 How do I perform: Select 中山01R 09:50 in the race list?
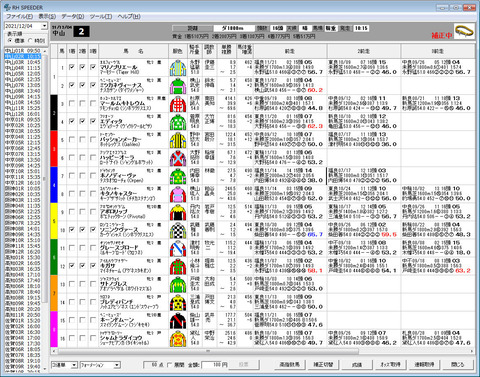point(23,51)
